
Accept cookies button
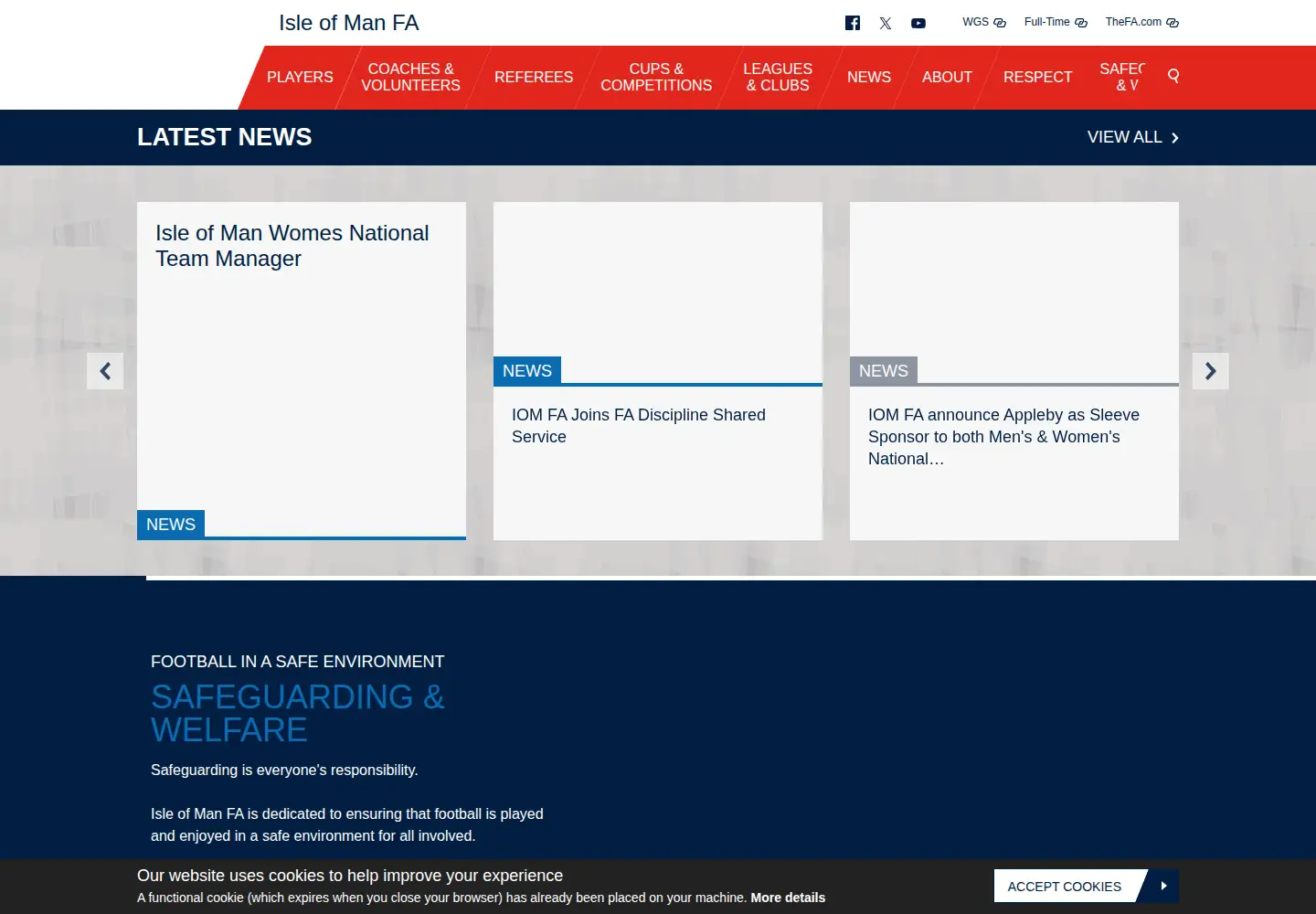(1065, 887)
